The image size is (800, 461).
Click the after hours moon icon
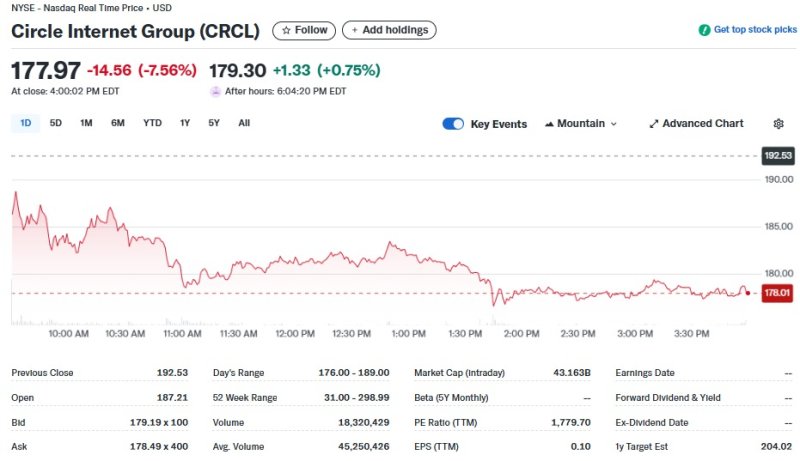click(215, 91)
